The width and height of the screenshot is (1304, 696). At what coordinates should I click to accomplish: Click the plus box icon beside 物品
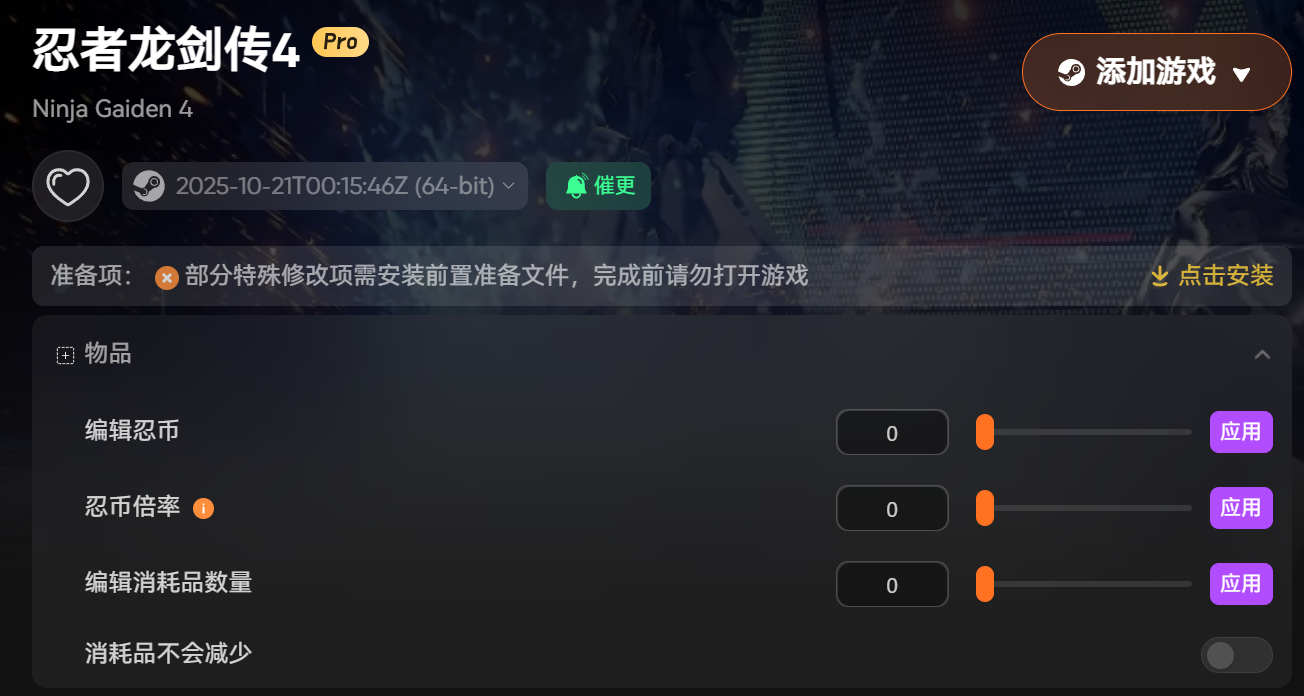pyautogui.click(x=65, y=355)
